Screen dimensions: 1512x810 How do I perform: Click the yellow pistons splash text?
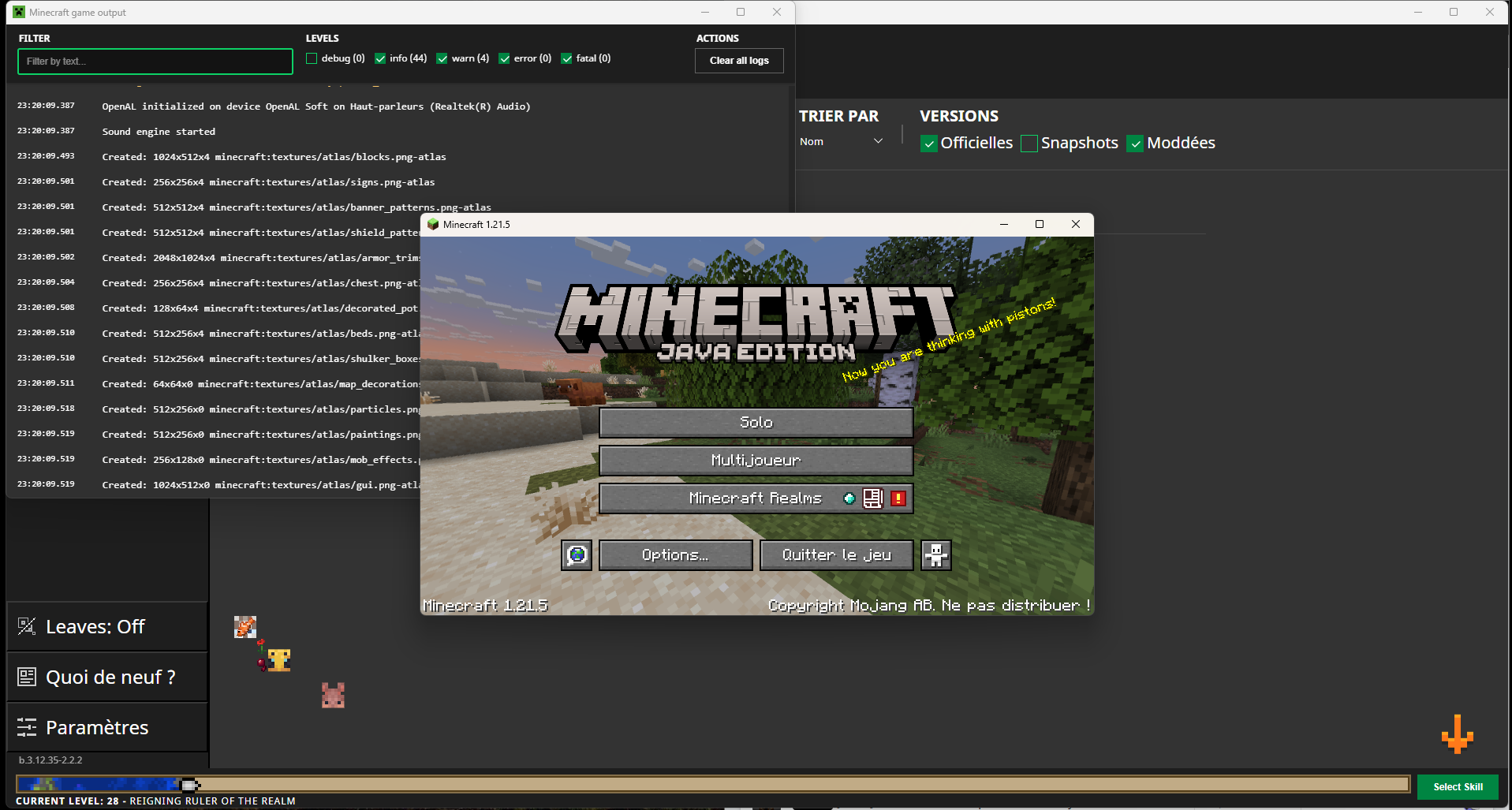[x=949, y=340]
